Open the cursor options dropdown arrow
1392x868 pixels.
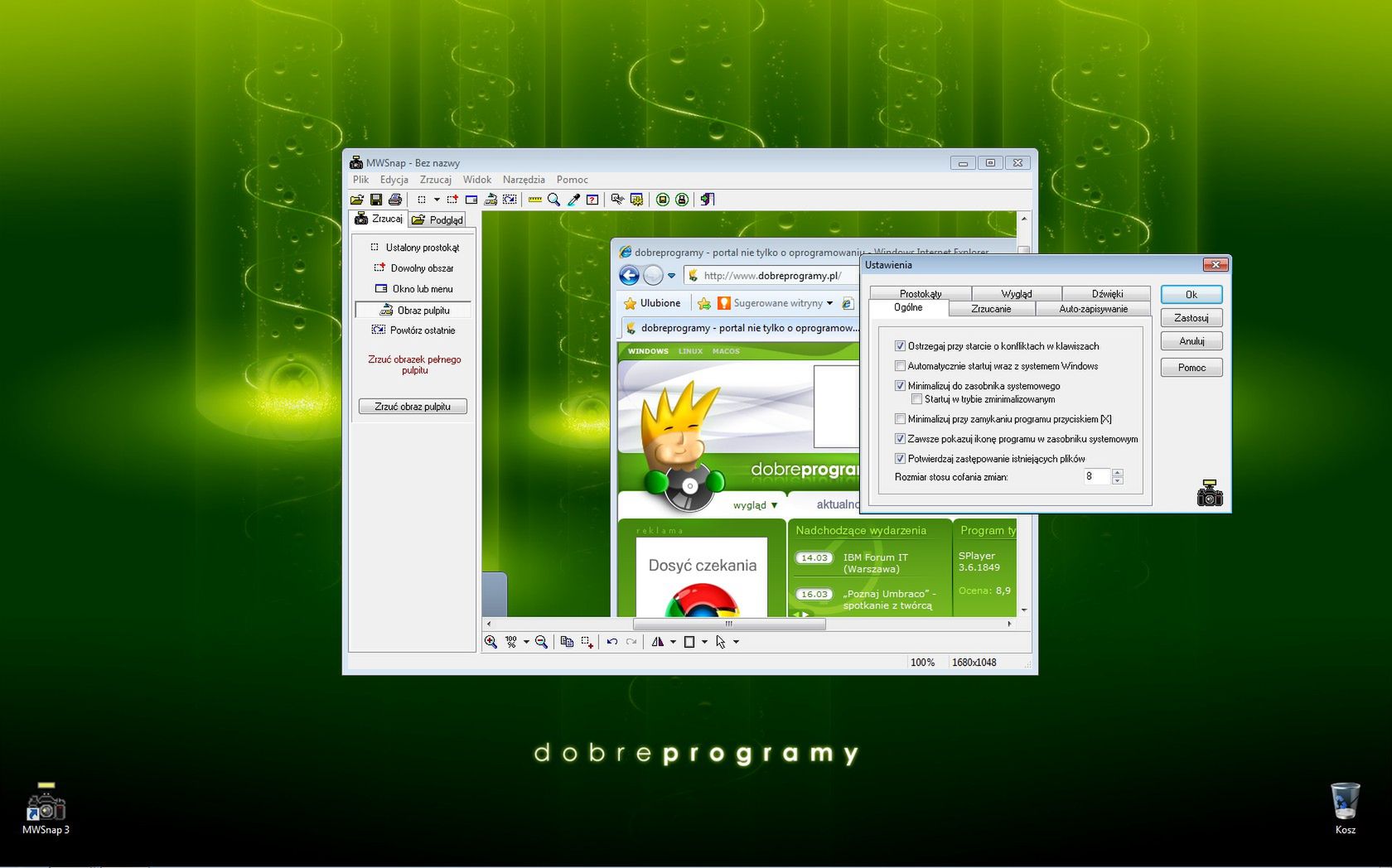(x=736, y=642)
